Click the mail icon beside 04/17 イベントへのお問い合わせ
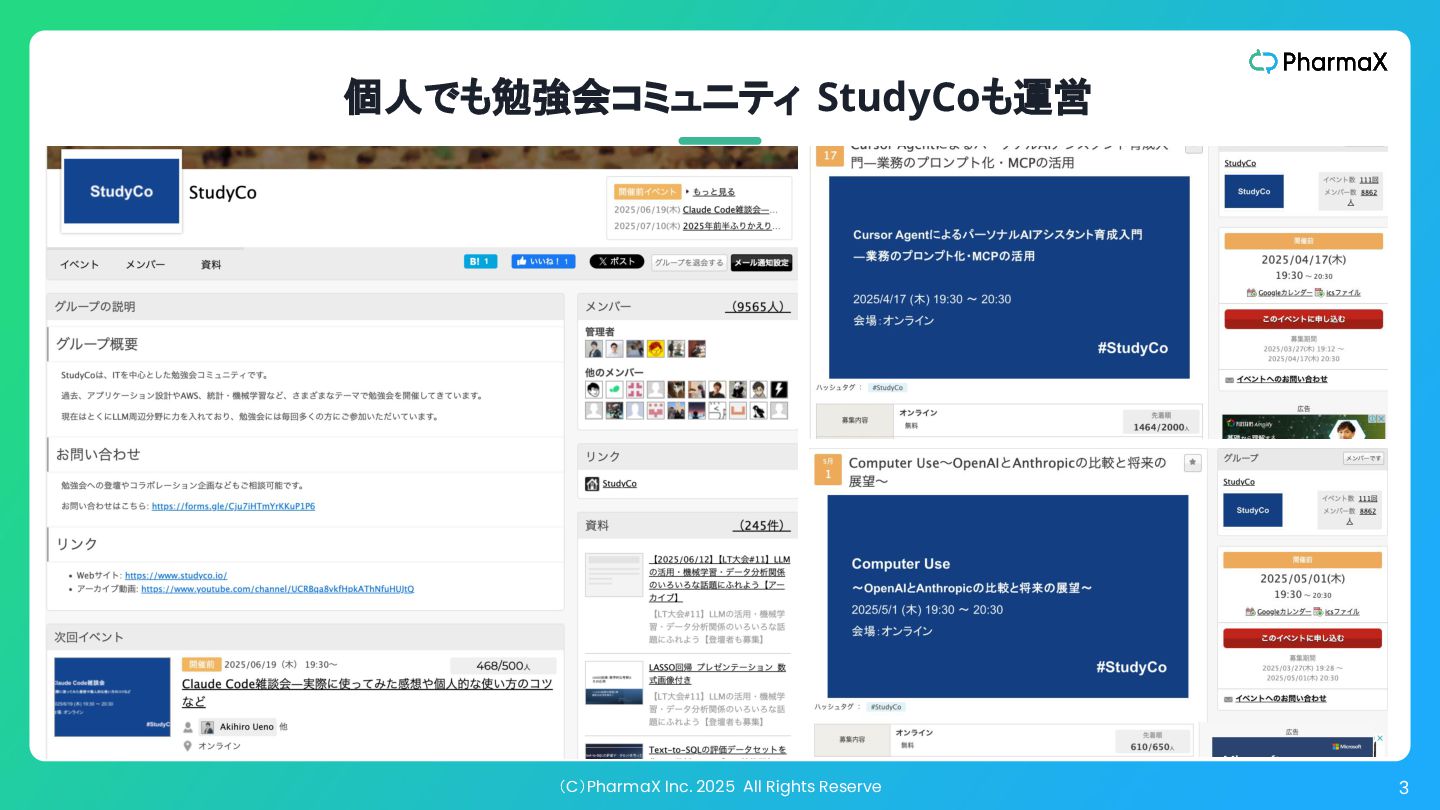The height and width of the screenshot is (810, 1440). coord(1229,380)
